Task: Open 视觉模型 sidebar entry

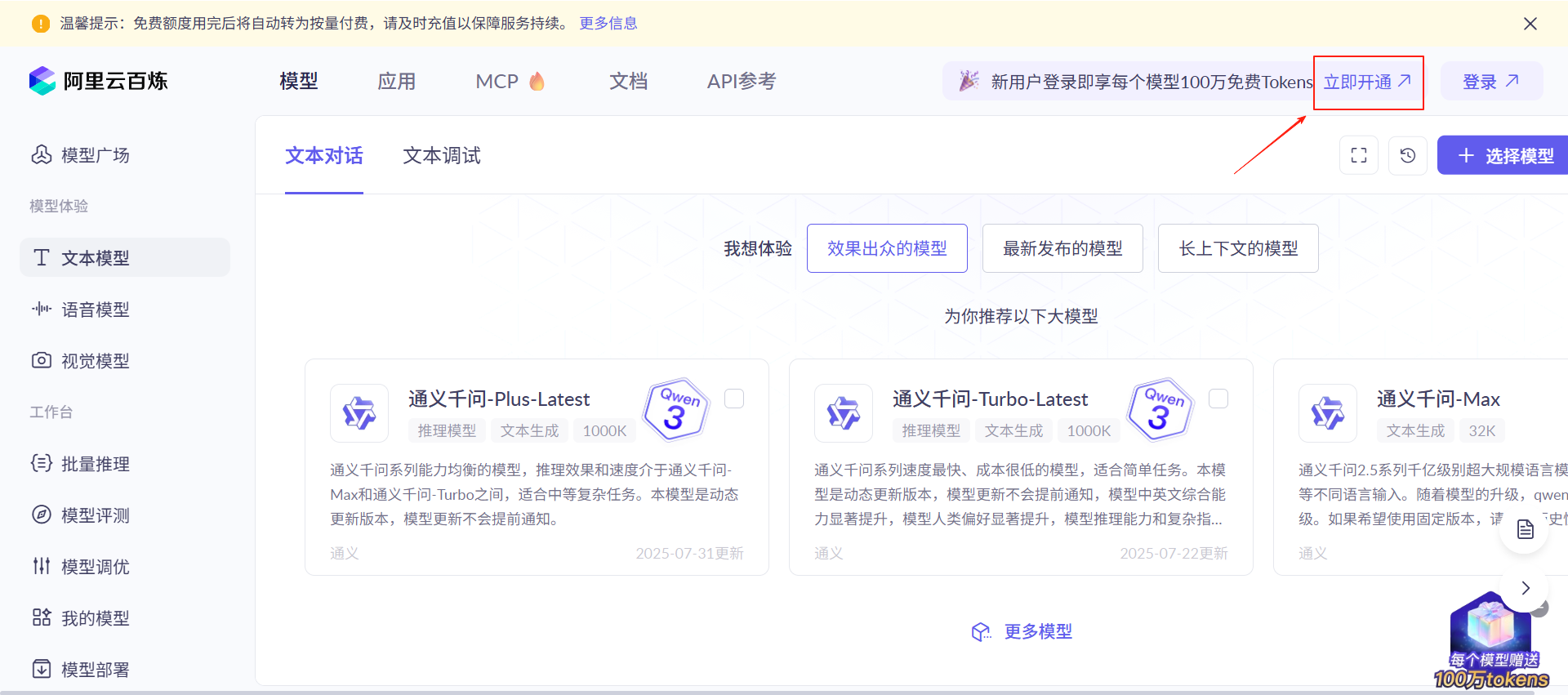Action: [80, 361]
